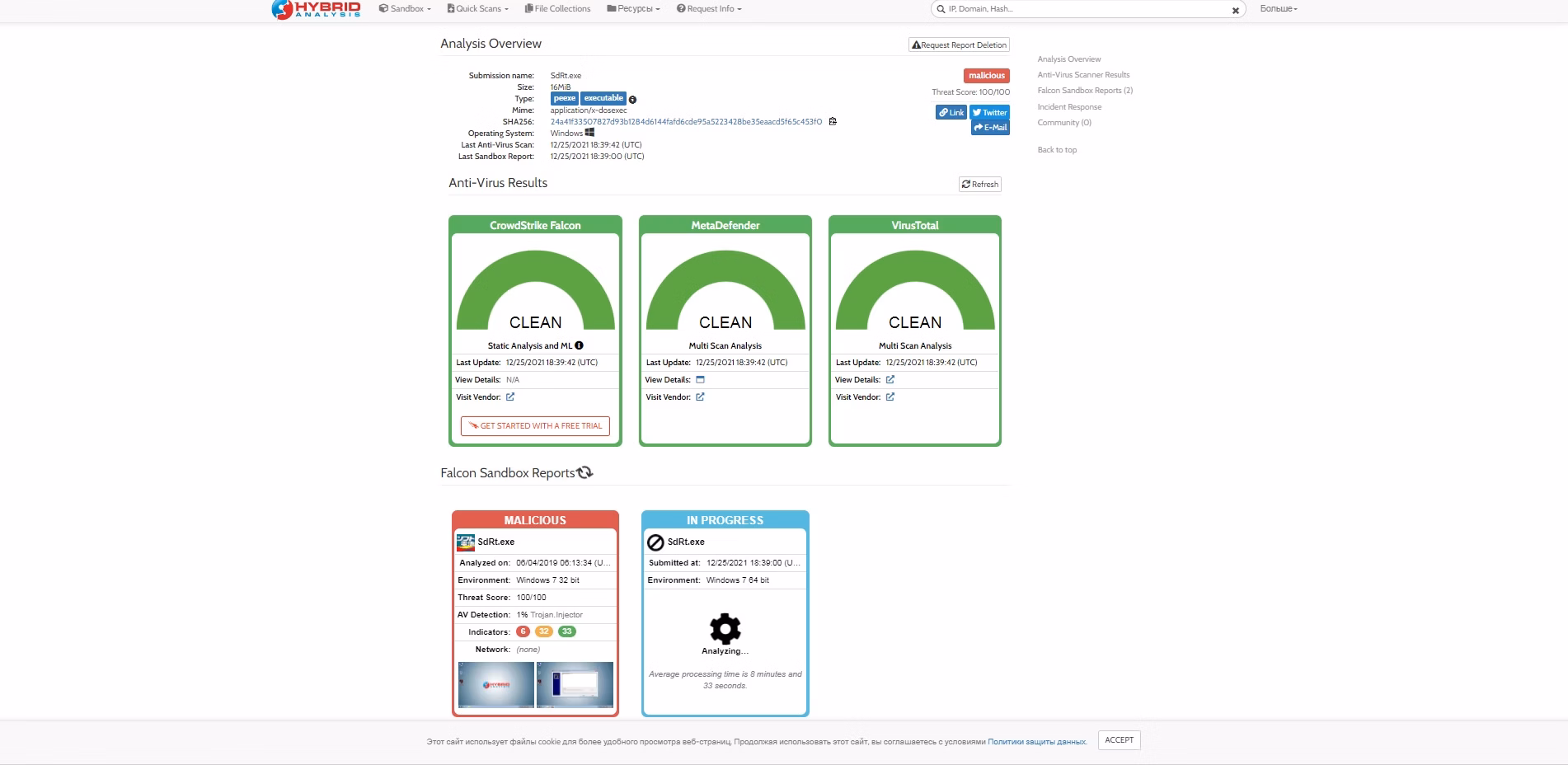Image resolution: width=1568 pixels, height=765 pixels.
Task: Click the CrowdStrike Falcon card header
Action: (x=535, y=225)
